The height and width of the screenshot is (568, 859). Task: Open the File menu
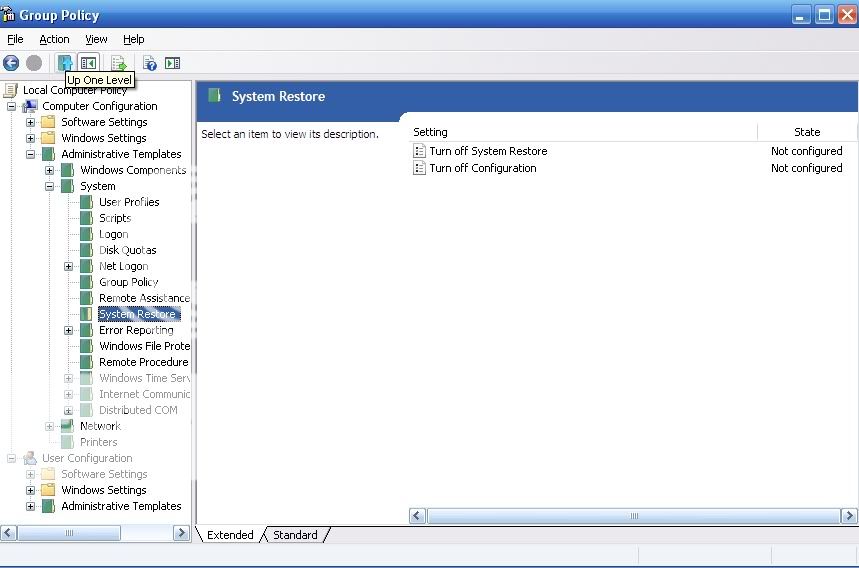[15, 39]
